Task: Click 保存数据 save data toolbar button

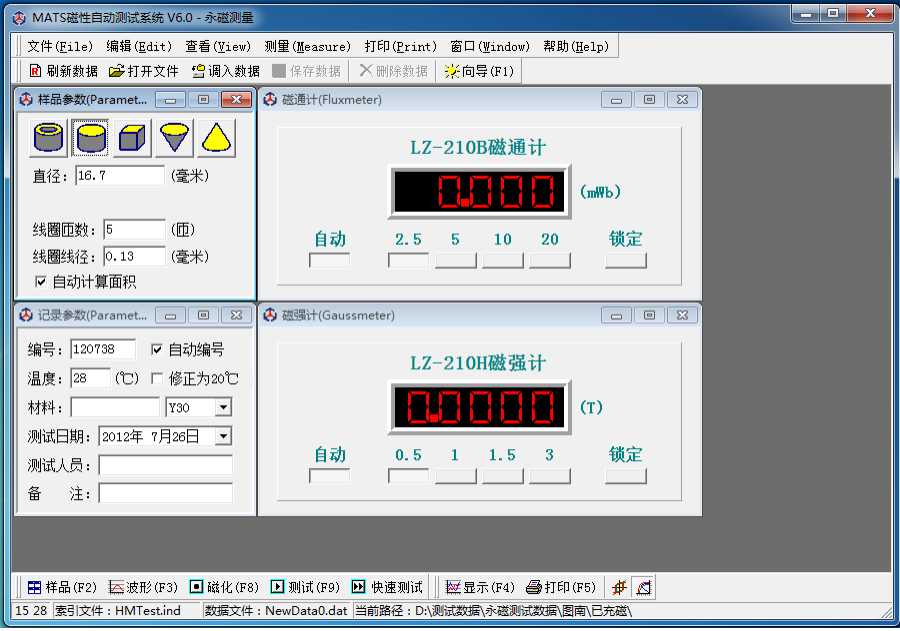Action: [x=307, y=71]
